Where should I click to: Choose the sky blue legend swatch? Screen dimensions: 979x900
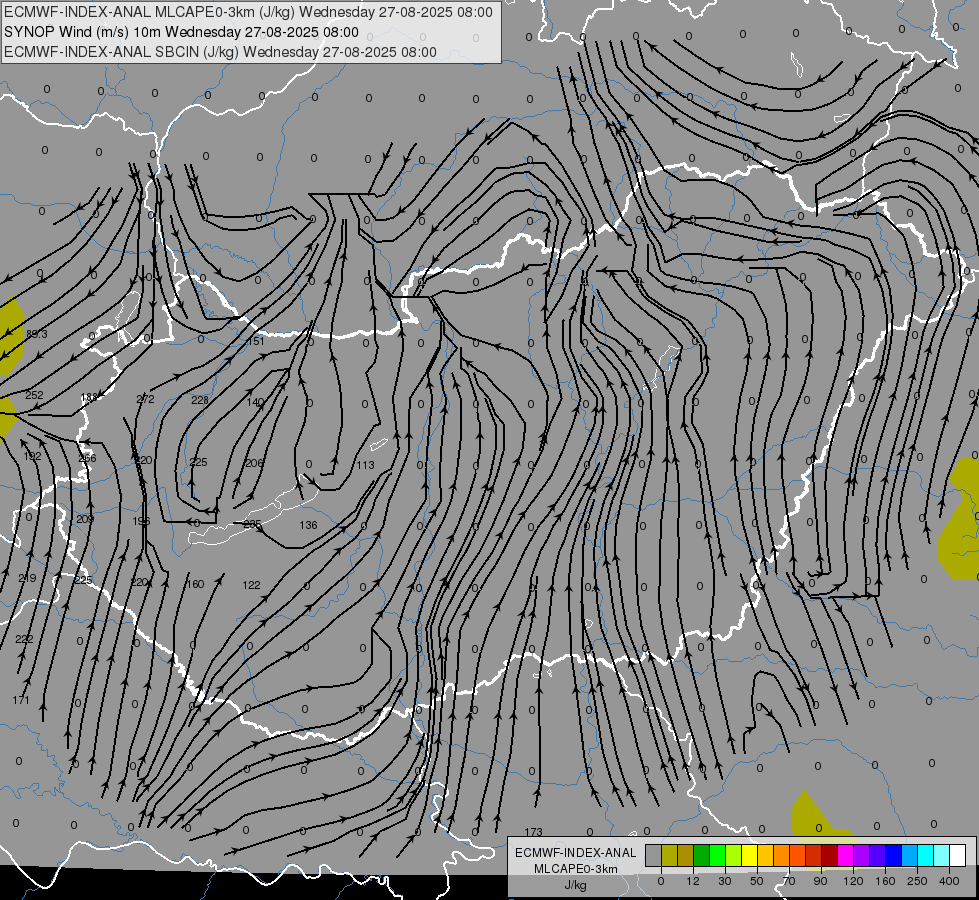910,855
